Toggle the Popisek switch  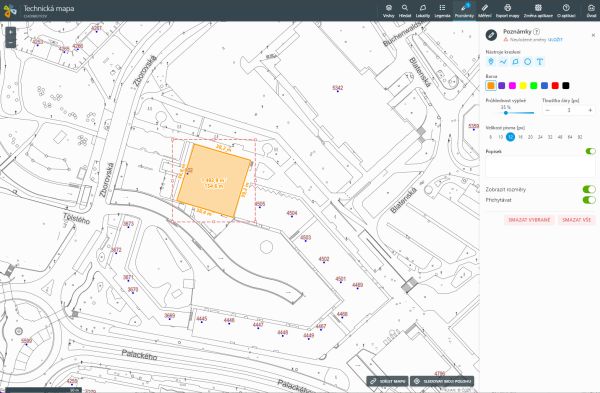point(590,151)
